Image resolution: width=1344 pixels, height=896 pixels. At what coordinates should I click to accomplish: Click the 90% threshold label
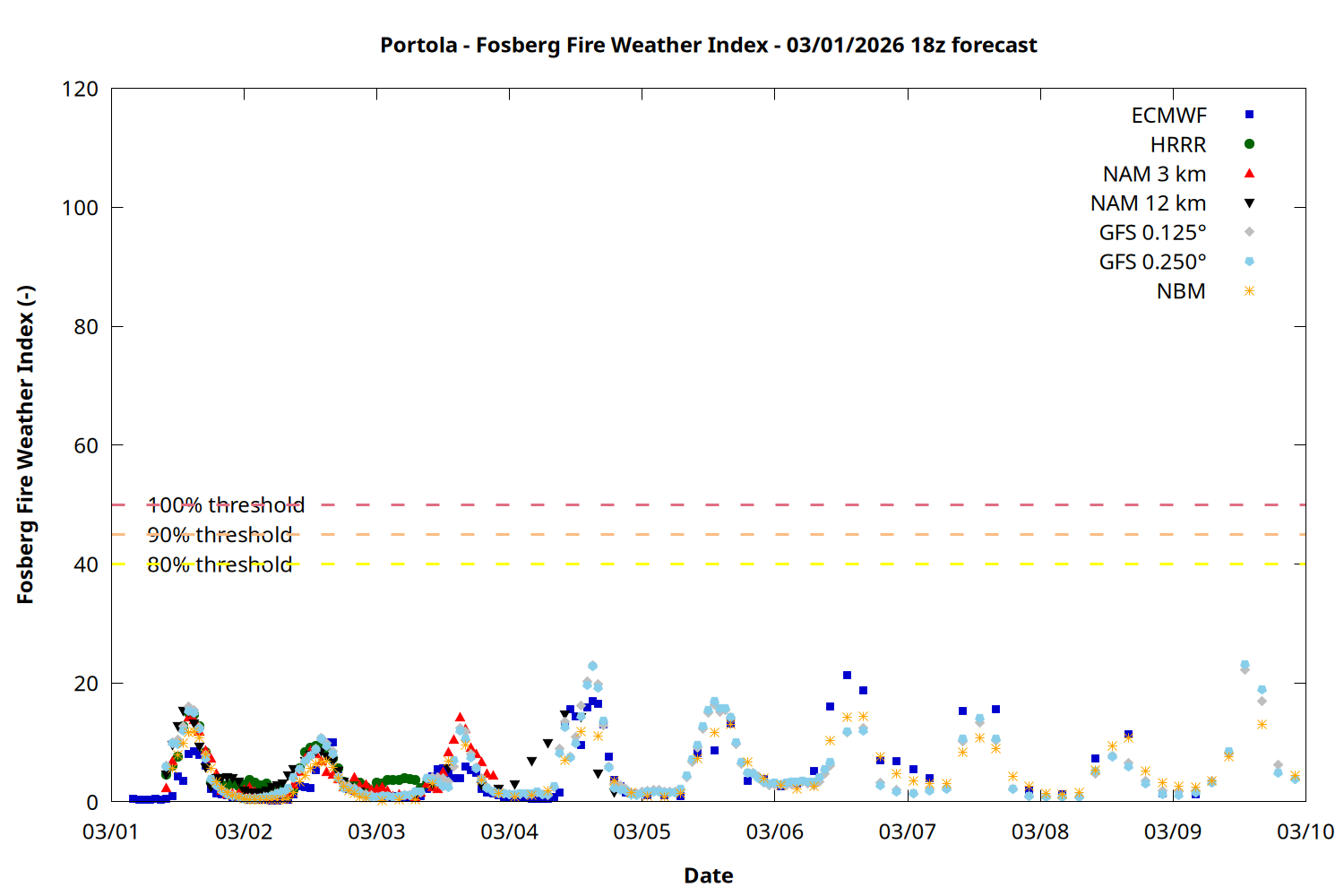pos(220,535)
